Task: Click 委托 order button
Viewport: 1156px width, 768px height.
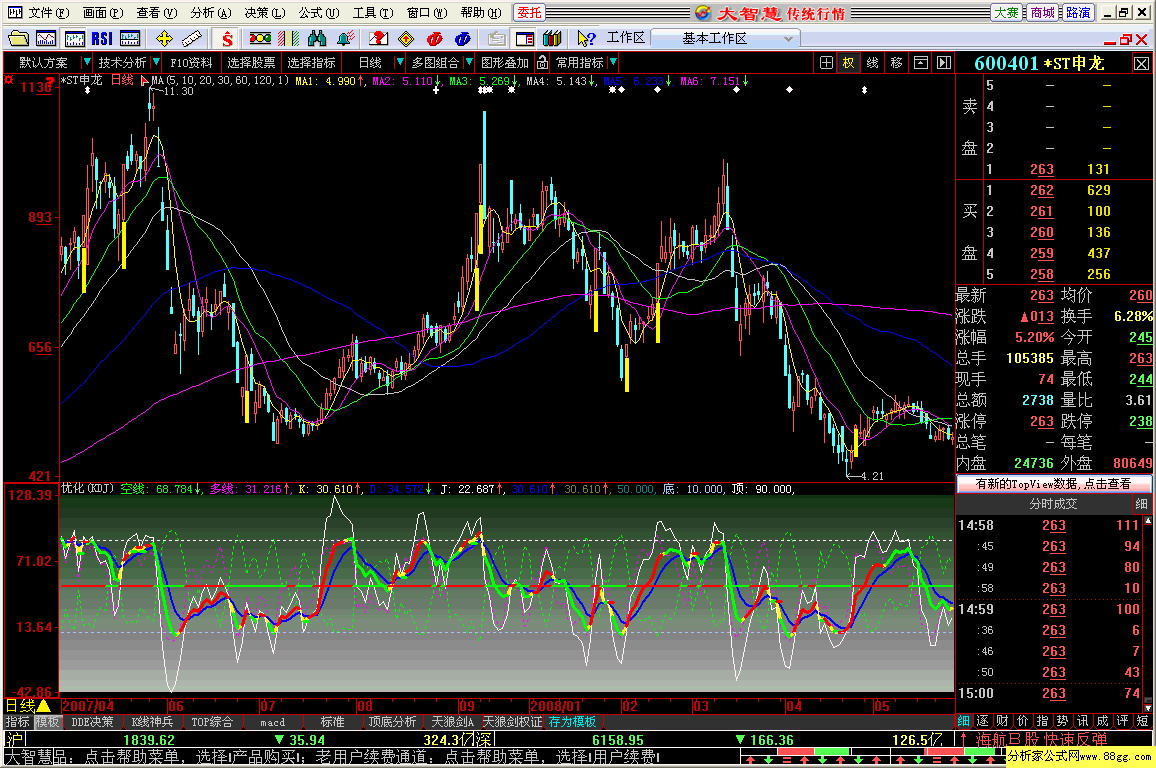Action: 529,13
